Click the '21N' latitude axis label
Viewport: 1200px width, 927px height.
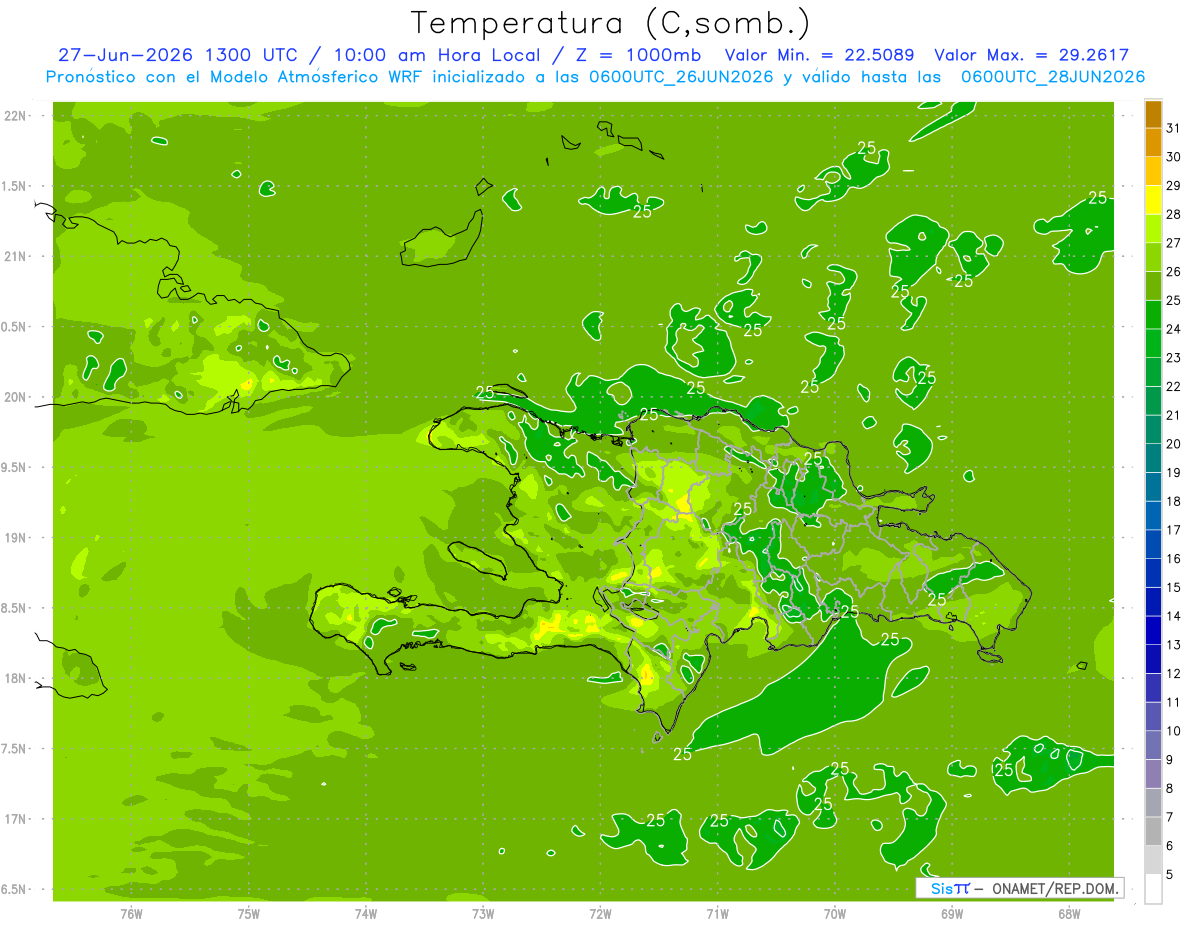pyautogui.click(x=15, y=257)
